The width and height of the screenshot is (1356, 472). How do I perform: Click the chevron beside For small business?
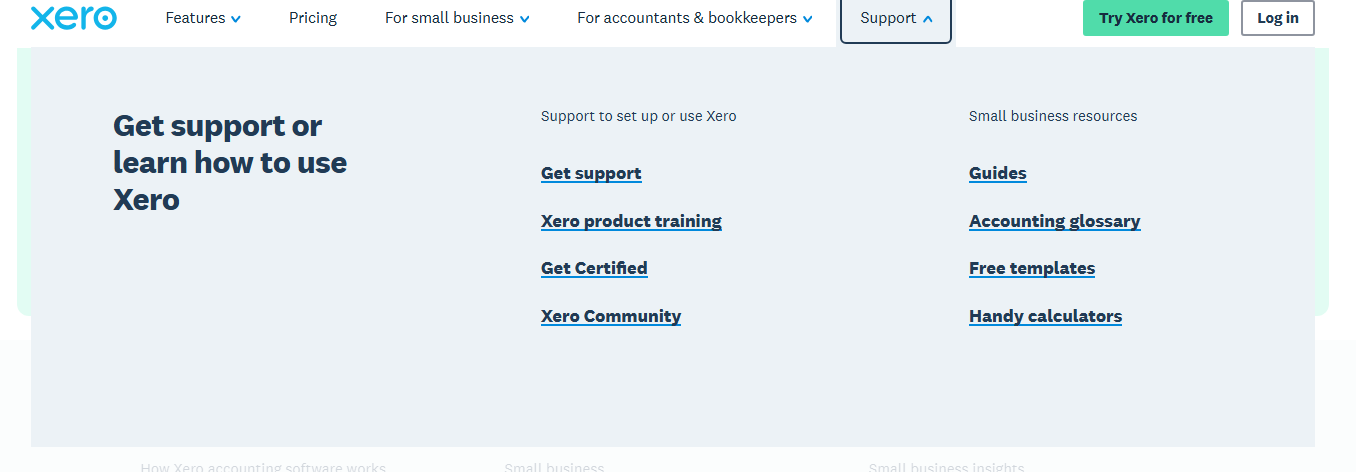tap(525, 19)
